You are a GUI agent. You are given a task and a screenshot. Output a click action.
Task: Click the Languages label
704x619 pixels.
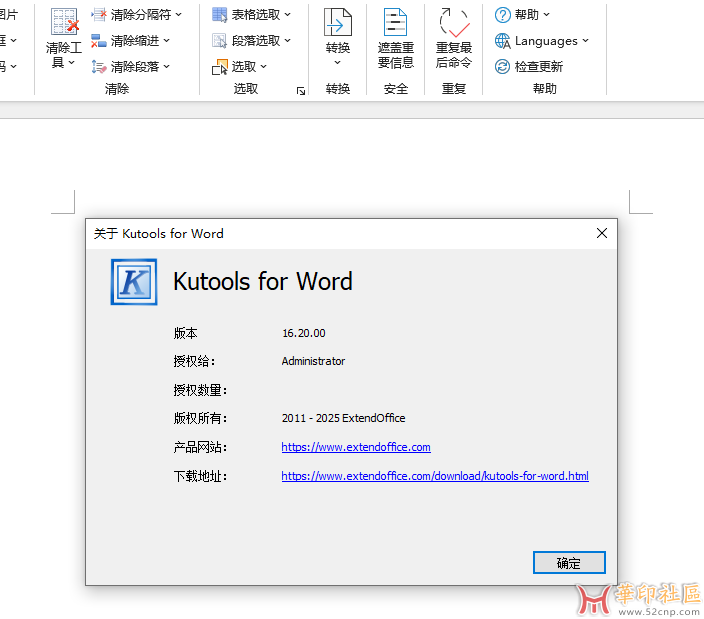(x=546, y=41)
